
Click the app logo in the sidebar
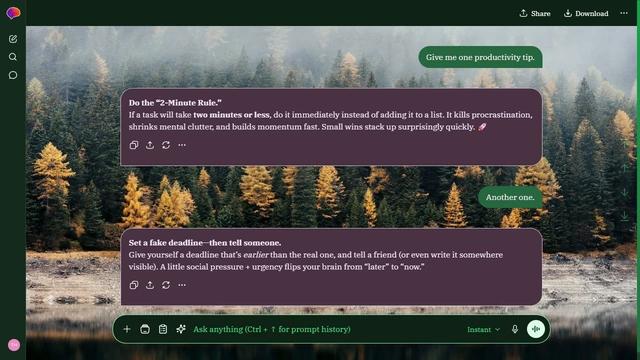click(13, 13)
